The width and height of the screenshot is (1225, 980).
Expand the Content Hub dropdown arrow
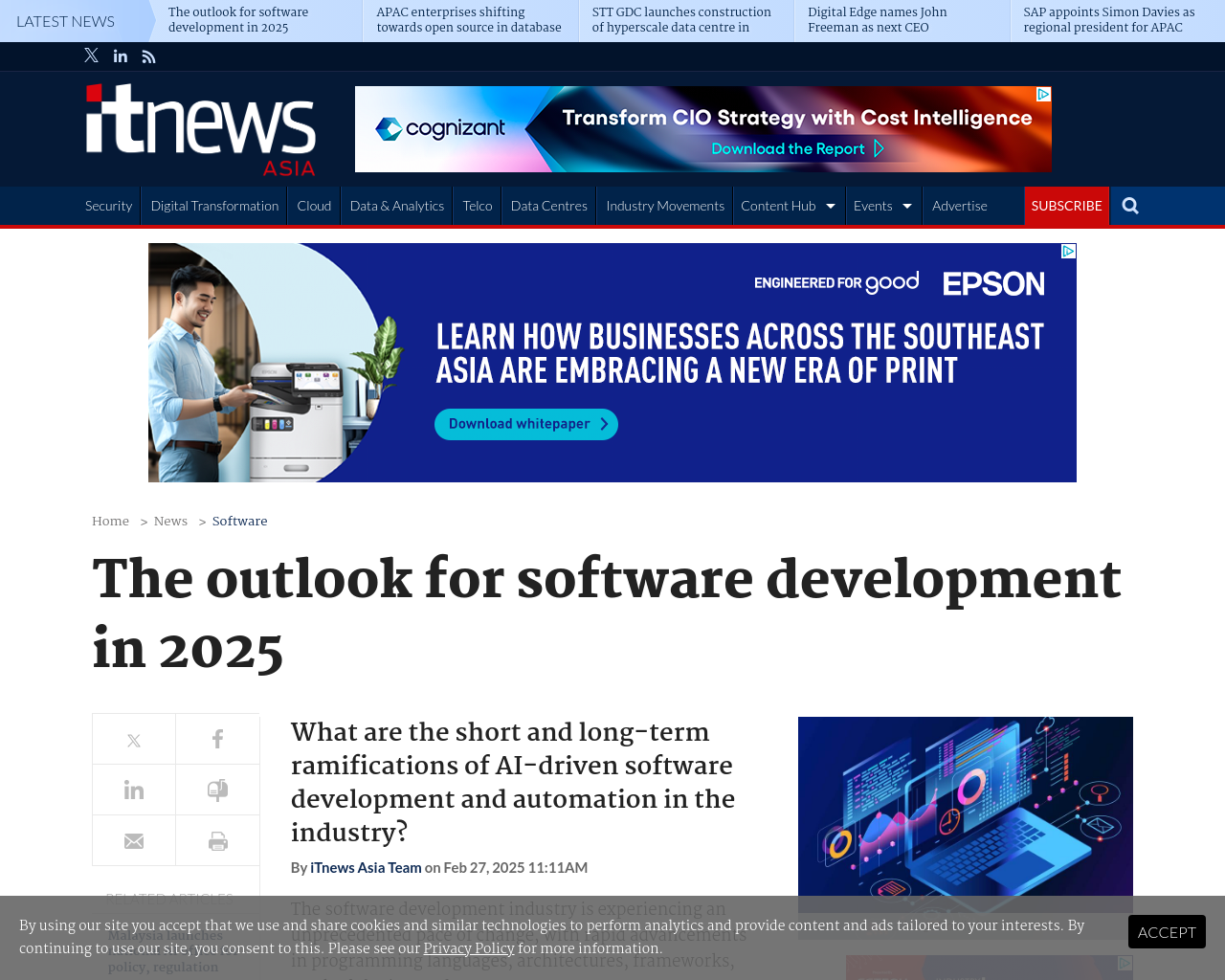tap(831, 206)
